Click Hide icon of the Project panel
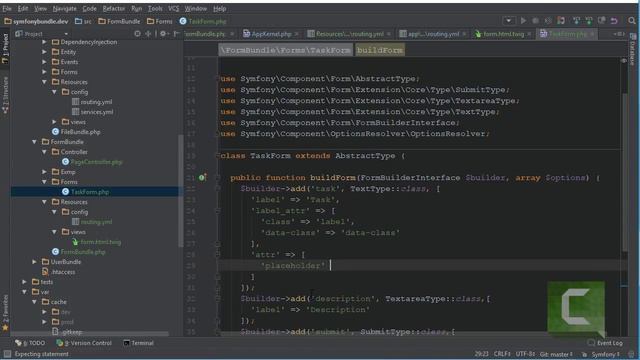The width and height of the screenshot is (640, 360). [x=176, y=34]
